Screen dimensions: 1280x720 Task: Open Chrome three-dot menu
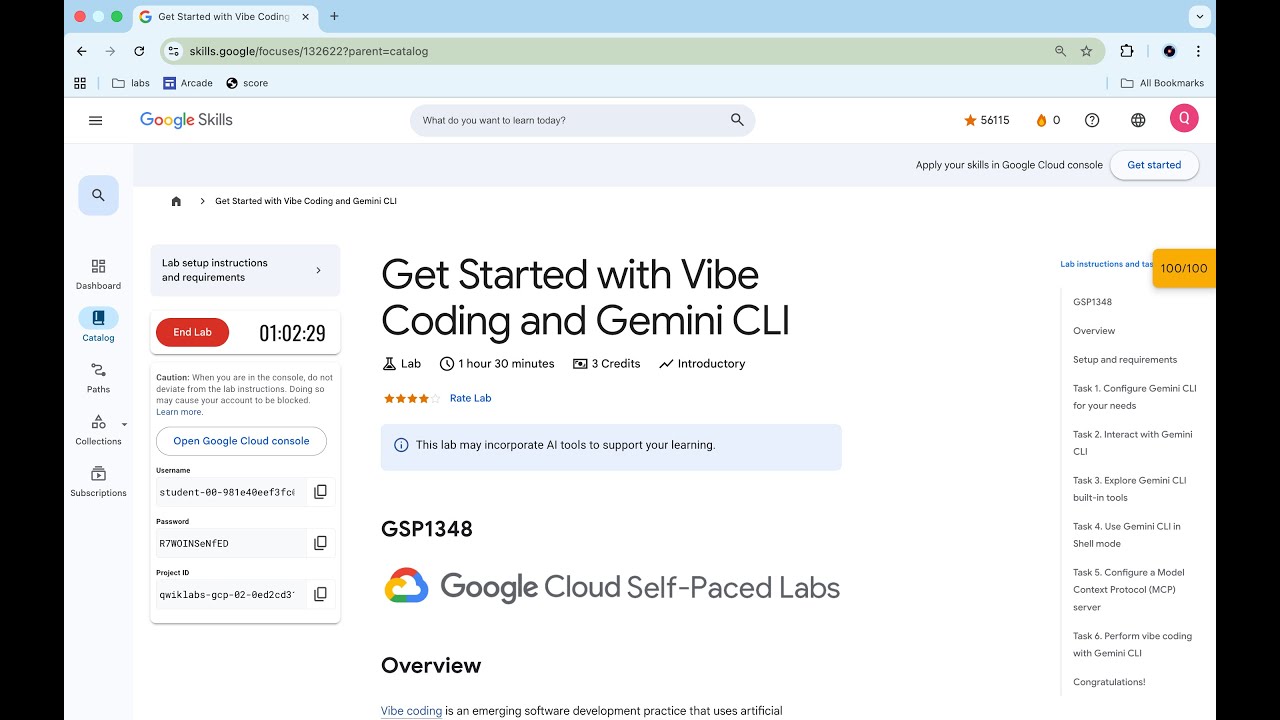coord(1198,51)
